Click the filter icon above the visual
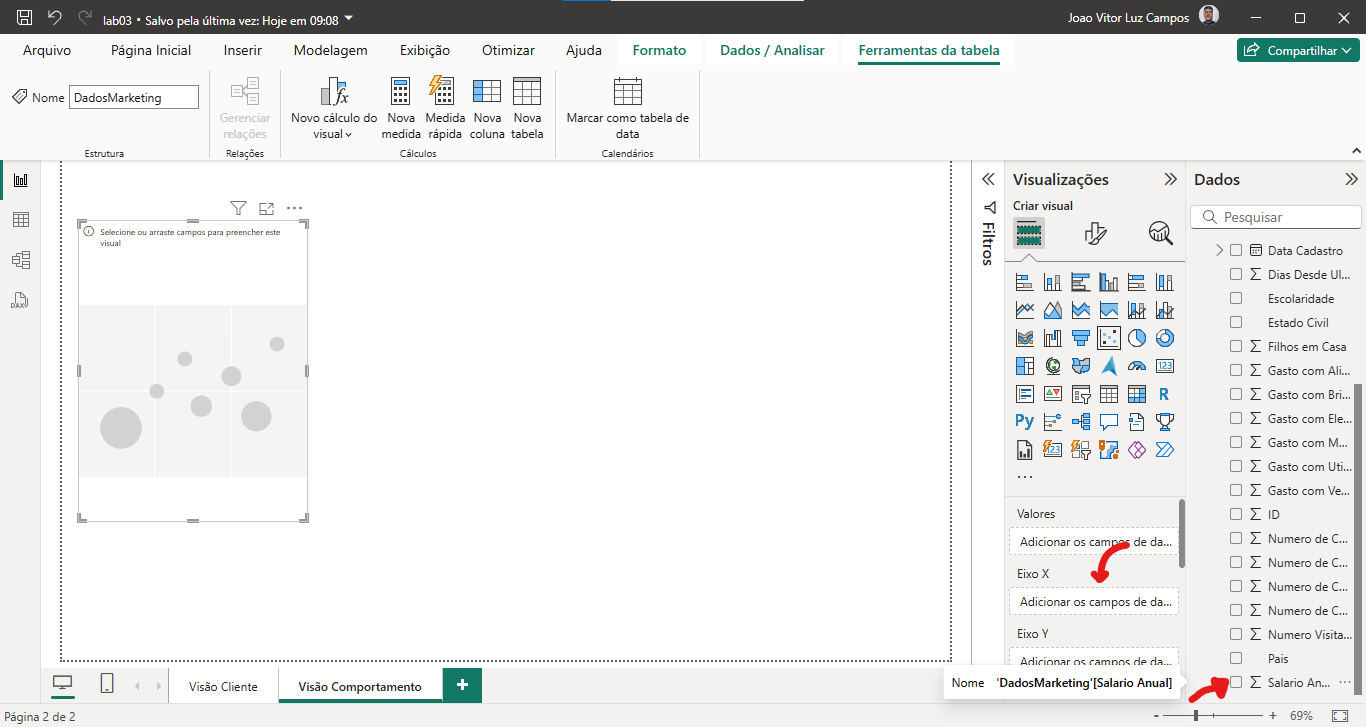The width and height of the screenshot is (1366, 727). (x=238, y=208)
